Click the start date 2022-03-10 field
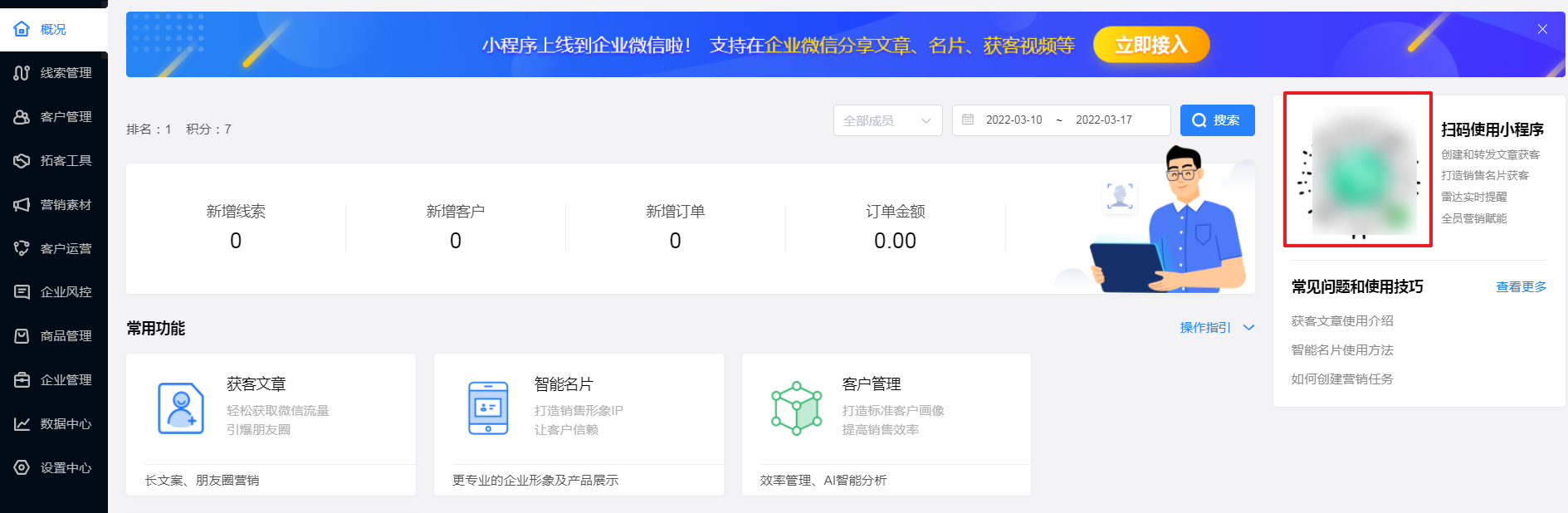Image resolution: width=1568 pixels, height=513 pixels. [1014, 120]
